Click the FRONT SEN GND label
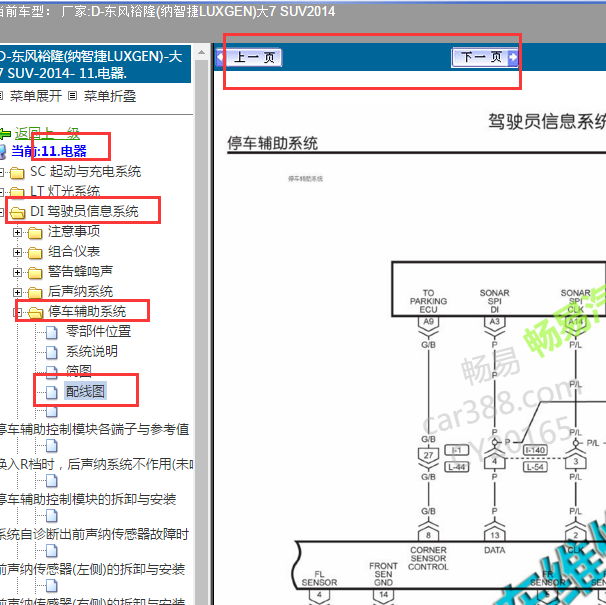Image resolution: width=606 pixels, height=605 pixels. (x=383, y=574)
